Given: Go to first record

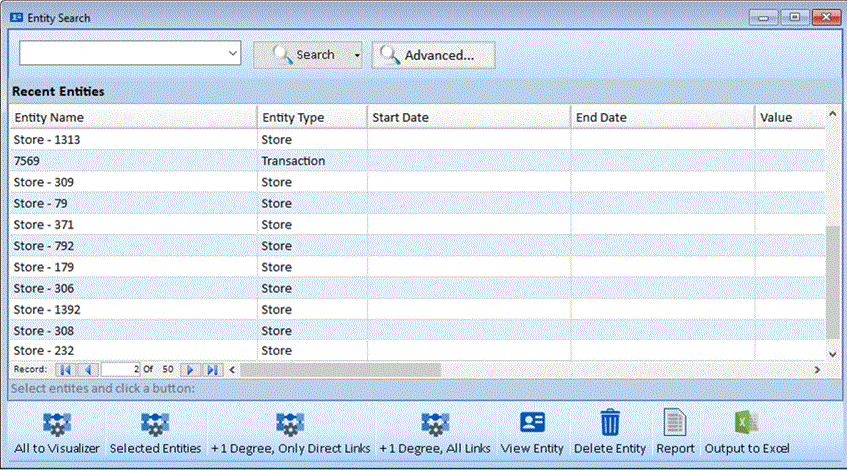Looking at the screenshot, I should tap(66, 370).
